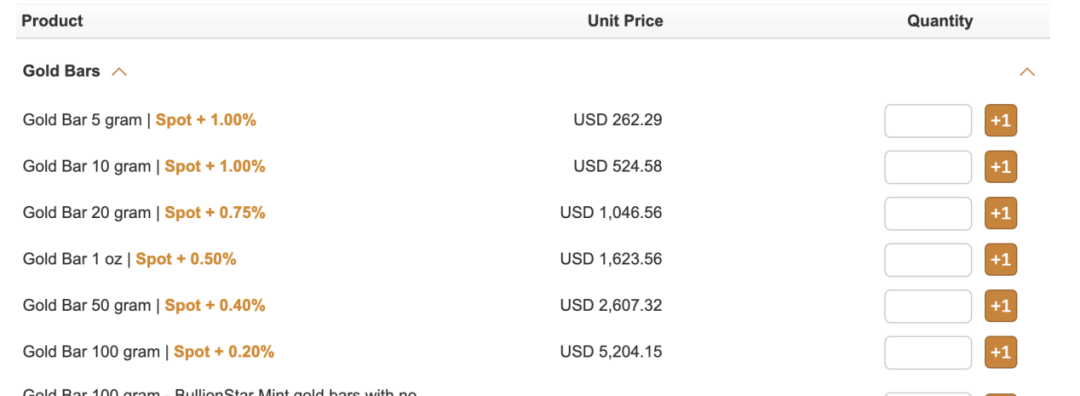Click the Gold Bars section heading

[x=61, y=71]
